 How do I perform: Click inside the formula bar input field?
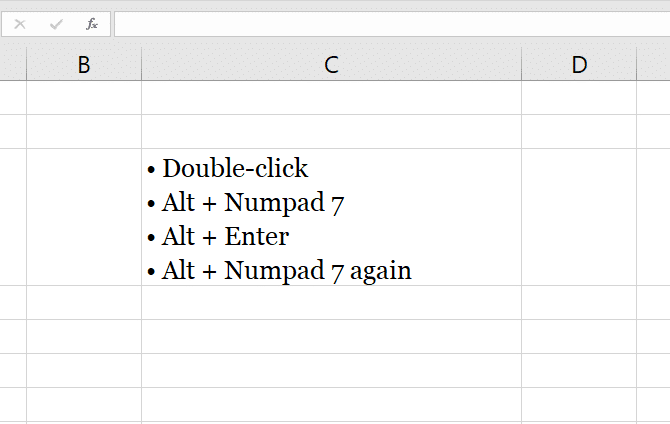pyautogui.click(x=392, y=24)
